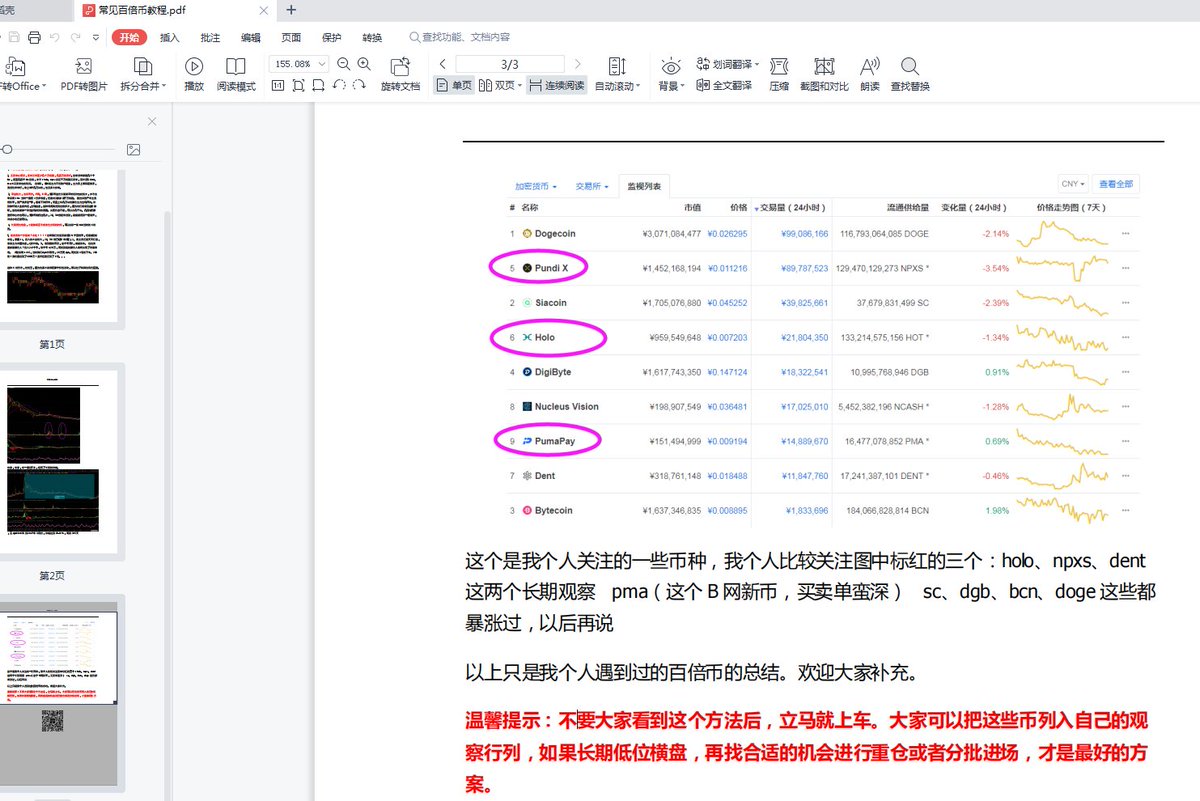Click the zoom out magnifier icon

tap(344, 63)
